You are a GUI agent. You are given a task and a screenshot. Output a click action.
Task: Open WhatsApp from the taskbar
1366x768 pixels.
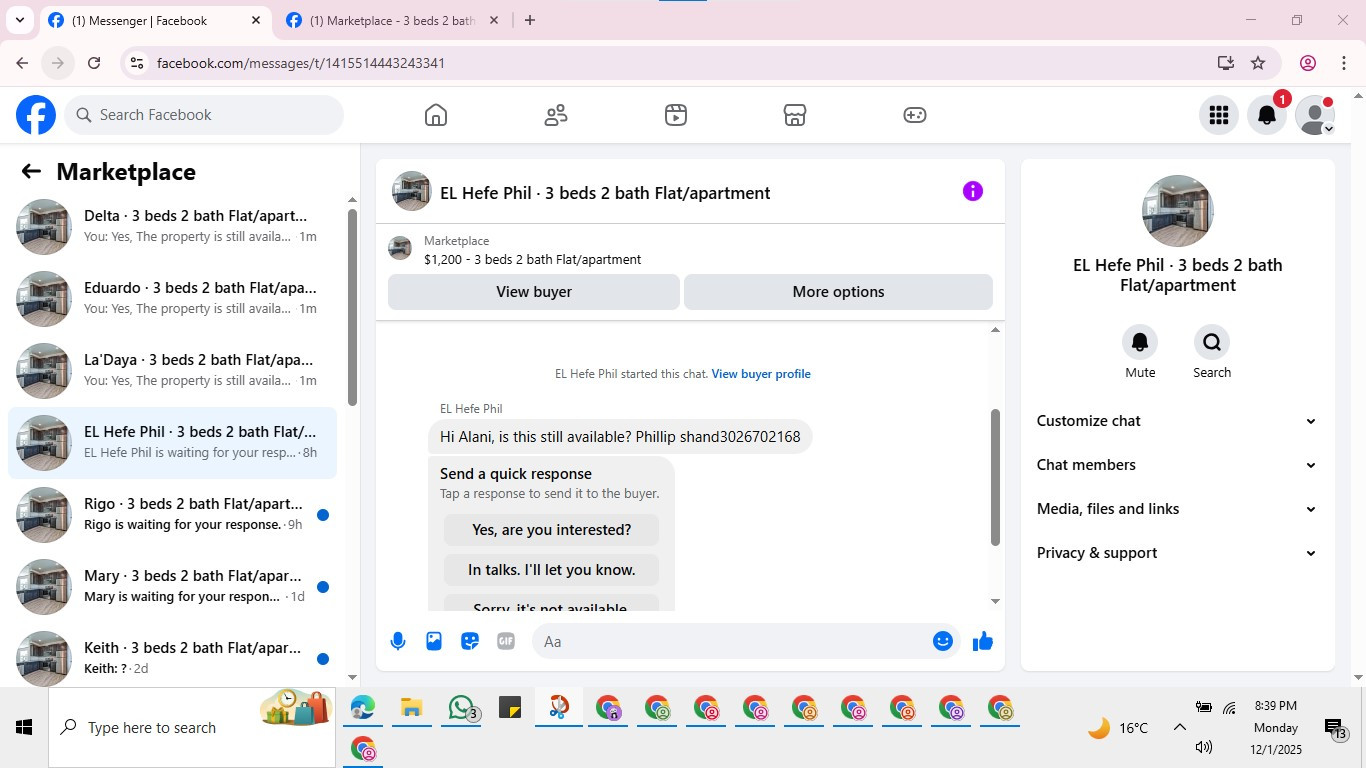pos(461,708)
